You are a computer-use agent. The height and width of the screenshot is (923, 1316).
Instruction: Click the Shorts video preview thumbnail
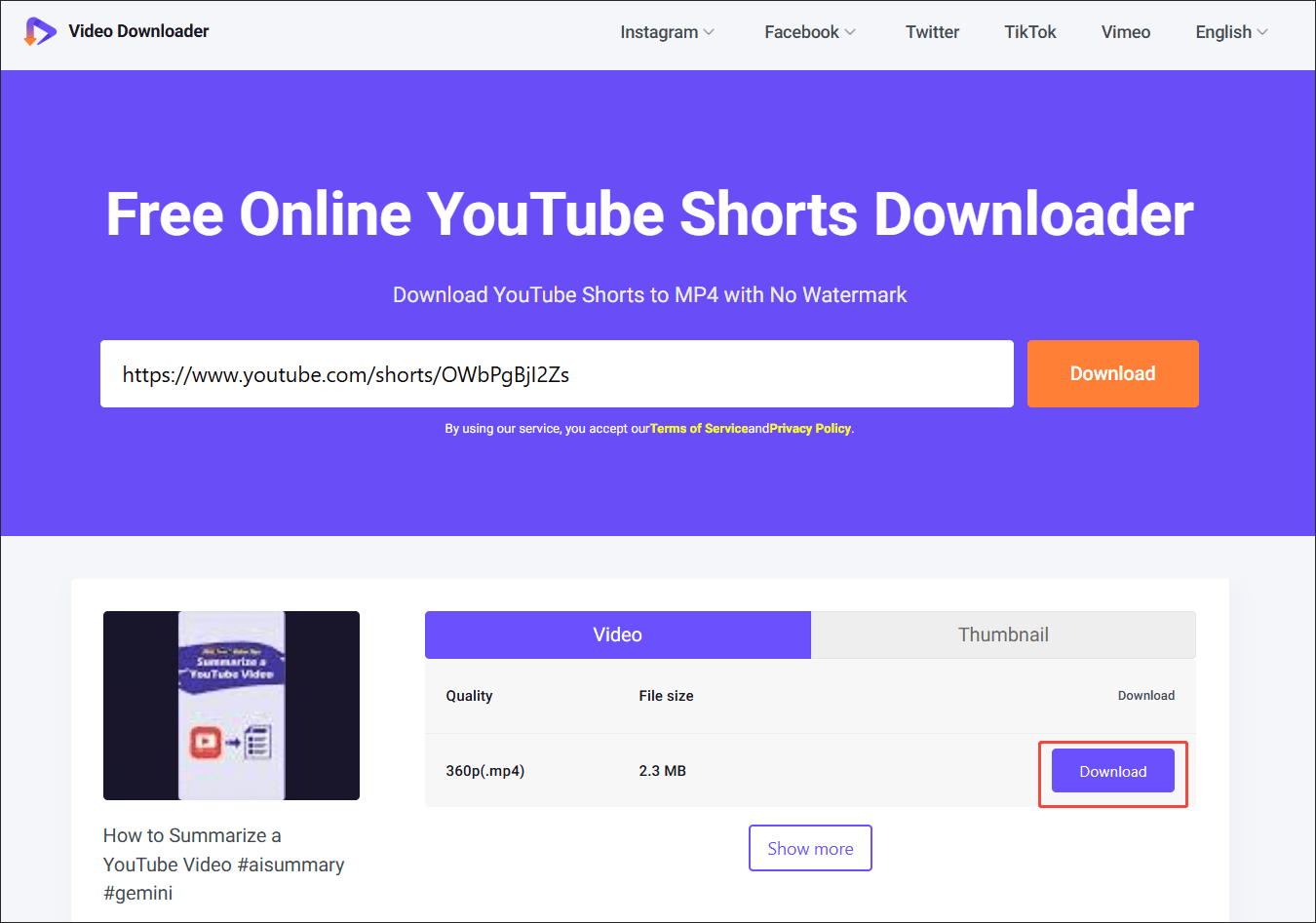click(x=231, y=706)
